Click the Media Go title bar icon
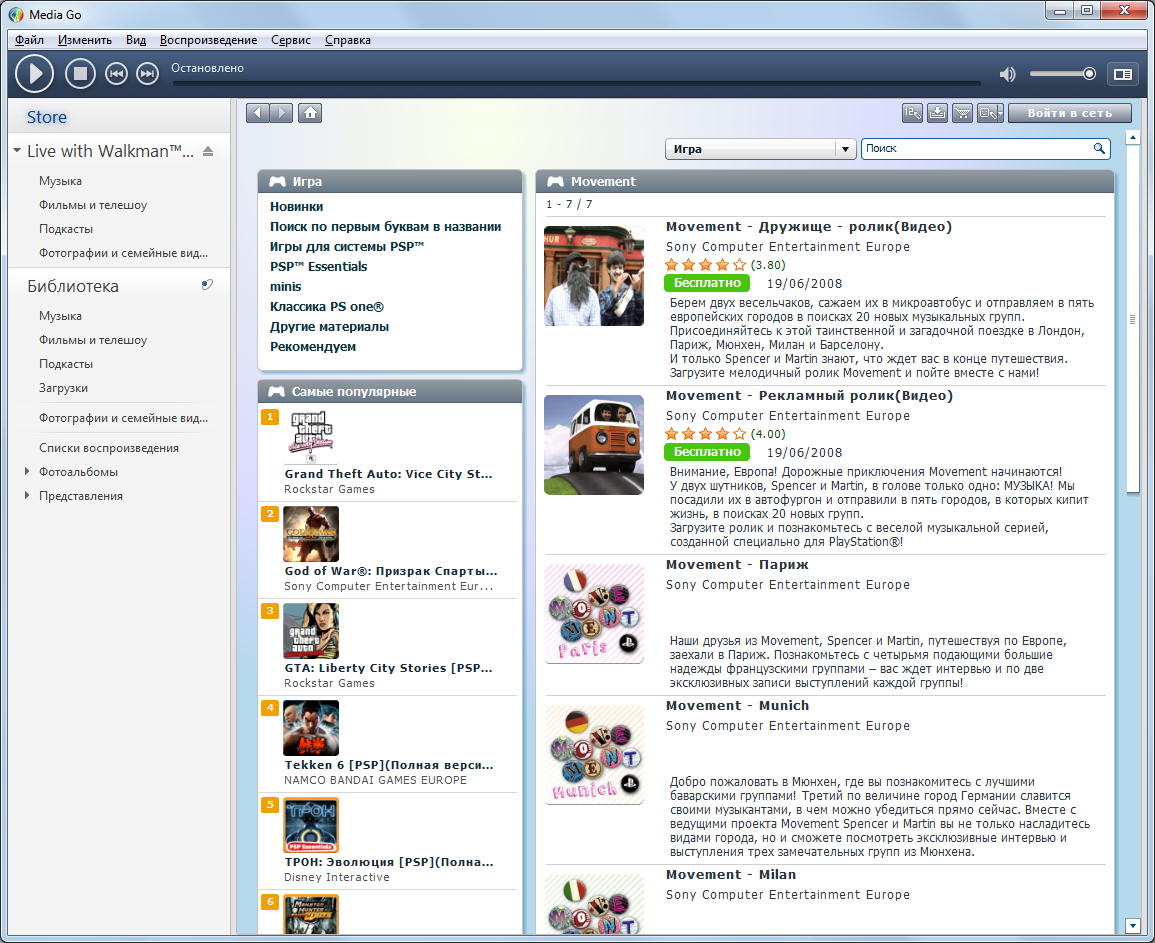Screen dimensions: 1155x943 tap(16, 14)
